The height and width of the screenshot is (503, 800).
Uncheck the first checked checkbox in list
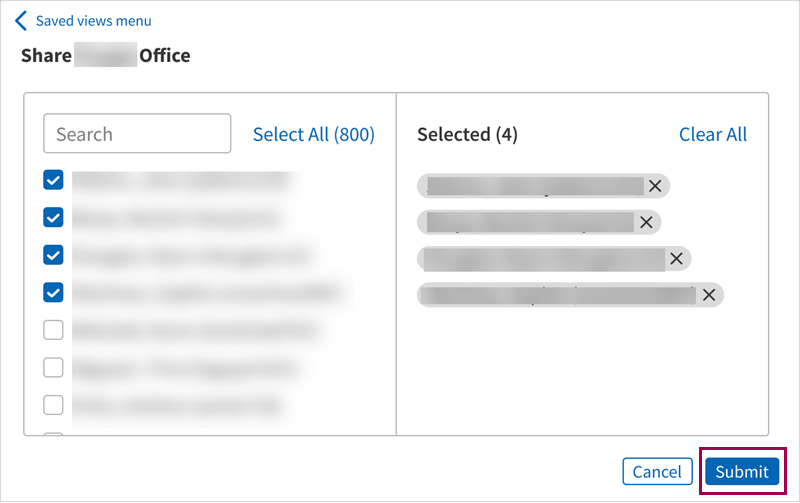tap(54, 180)
